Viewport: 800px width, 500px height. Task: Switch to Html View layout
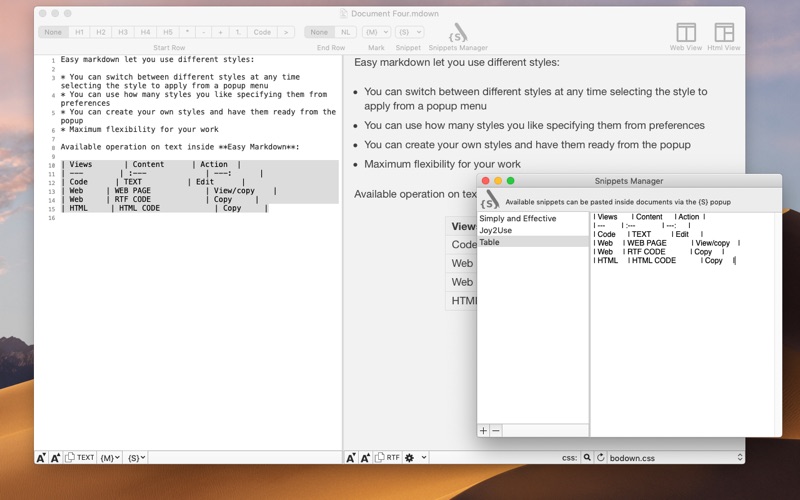pos(724,34)
